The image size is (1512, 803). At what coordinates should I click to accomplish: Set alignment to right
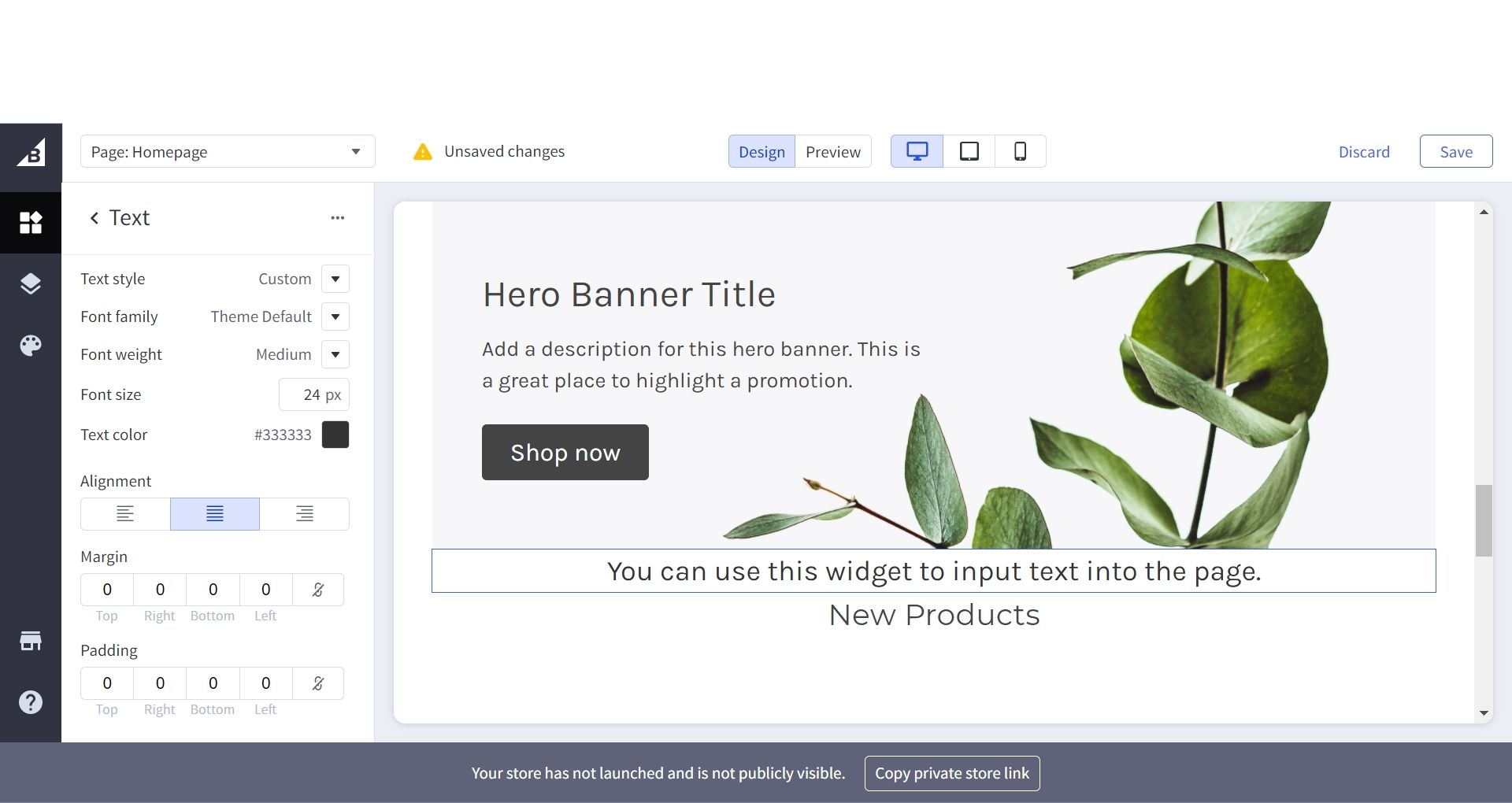pyautogui.click(x=304, y=514)
